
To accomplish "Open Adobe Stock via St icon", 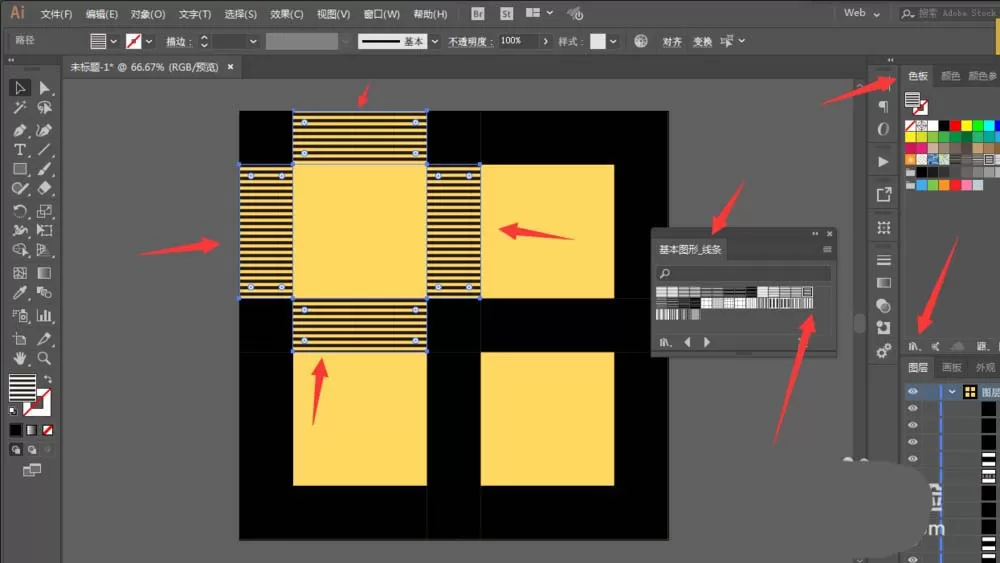I will [506, 13].
